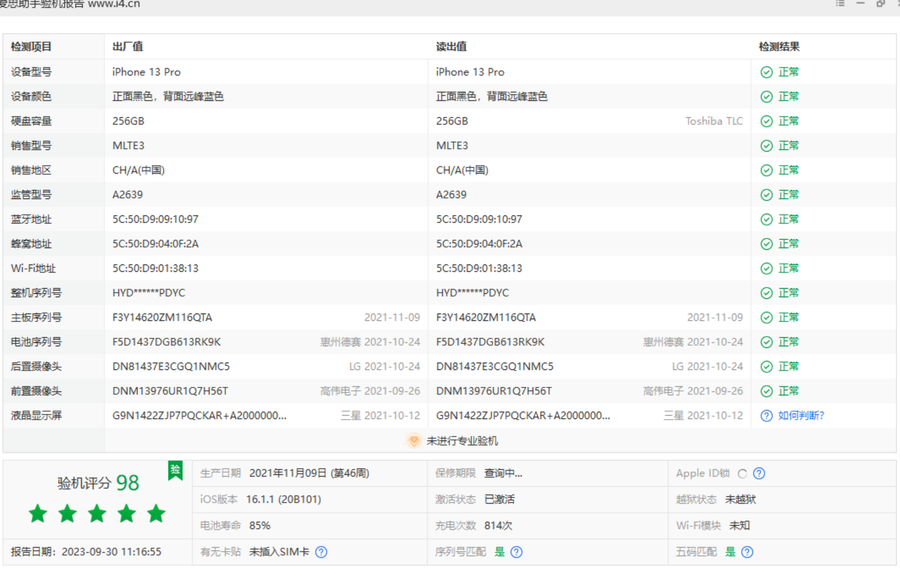Click the refresh spinner beside Apple ID锁
The width and height of the screenshot is (900, 569).
tap(742, 474)
